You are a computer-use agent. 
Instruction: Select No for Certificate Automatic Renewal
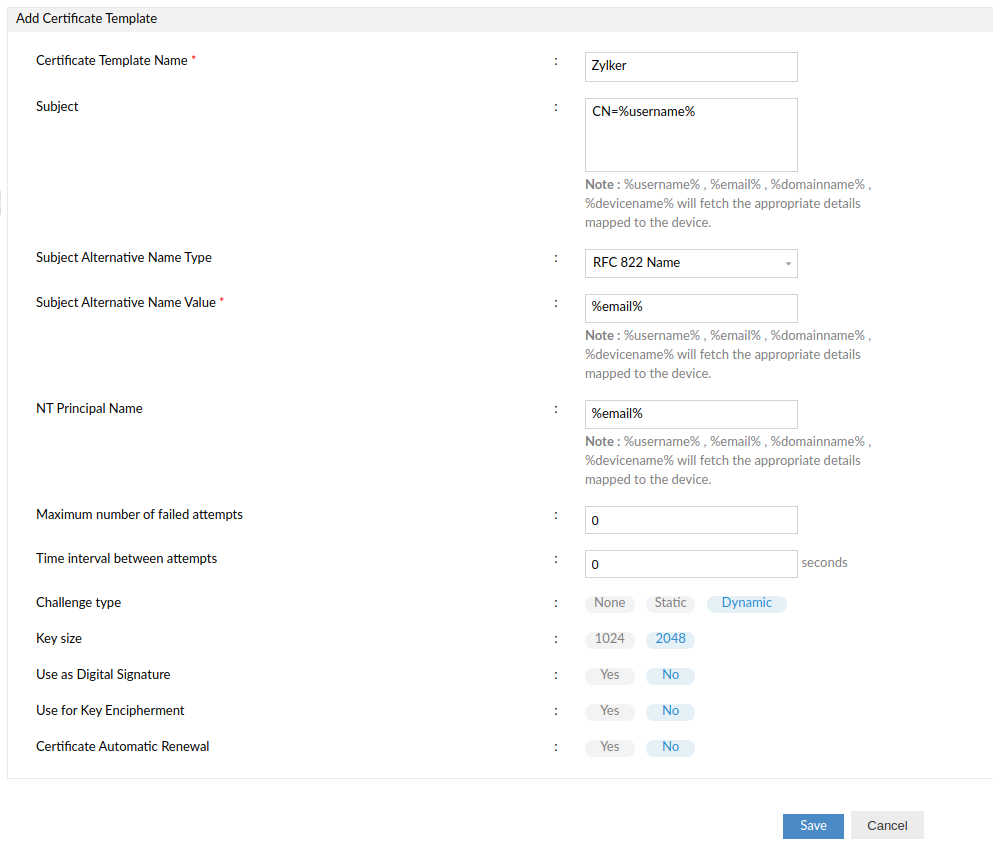(x=670, y=747)
